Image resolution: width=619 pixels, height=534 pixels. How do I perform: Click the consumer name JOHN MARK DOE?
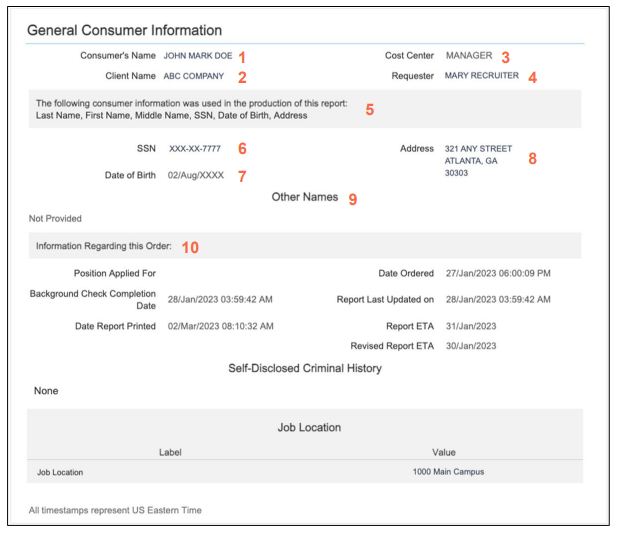[x=198, y=56]
